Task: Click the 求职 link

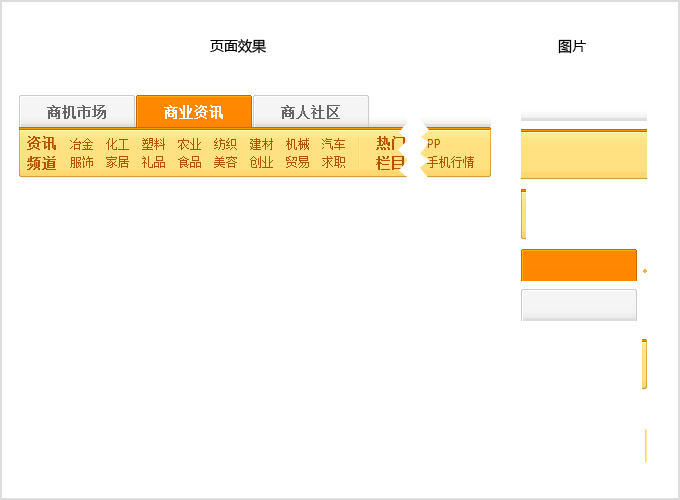Action: coord(334,162)
